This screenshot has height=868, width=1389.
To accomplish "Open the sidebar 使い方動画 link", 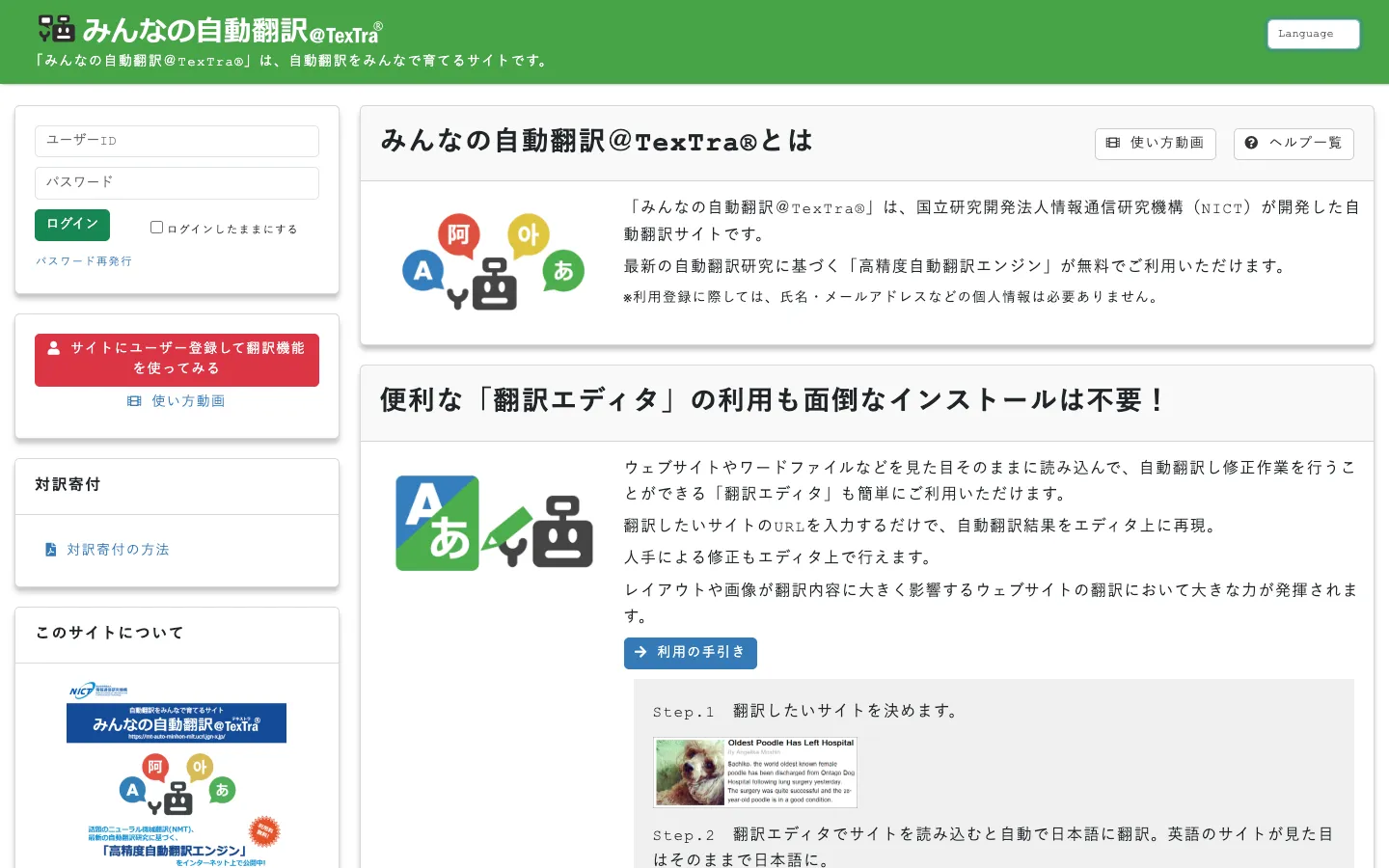I will point(177,401).
